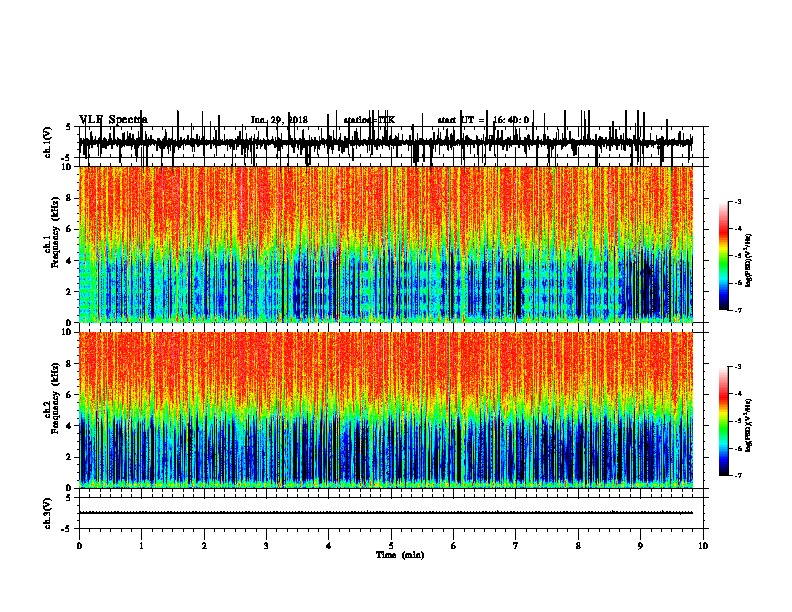Viewport: 792px width, 612px height.
Task: Click the ch.1 colorbar "log(PSD)" label
Action: point(748,260)
